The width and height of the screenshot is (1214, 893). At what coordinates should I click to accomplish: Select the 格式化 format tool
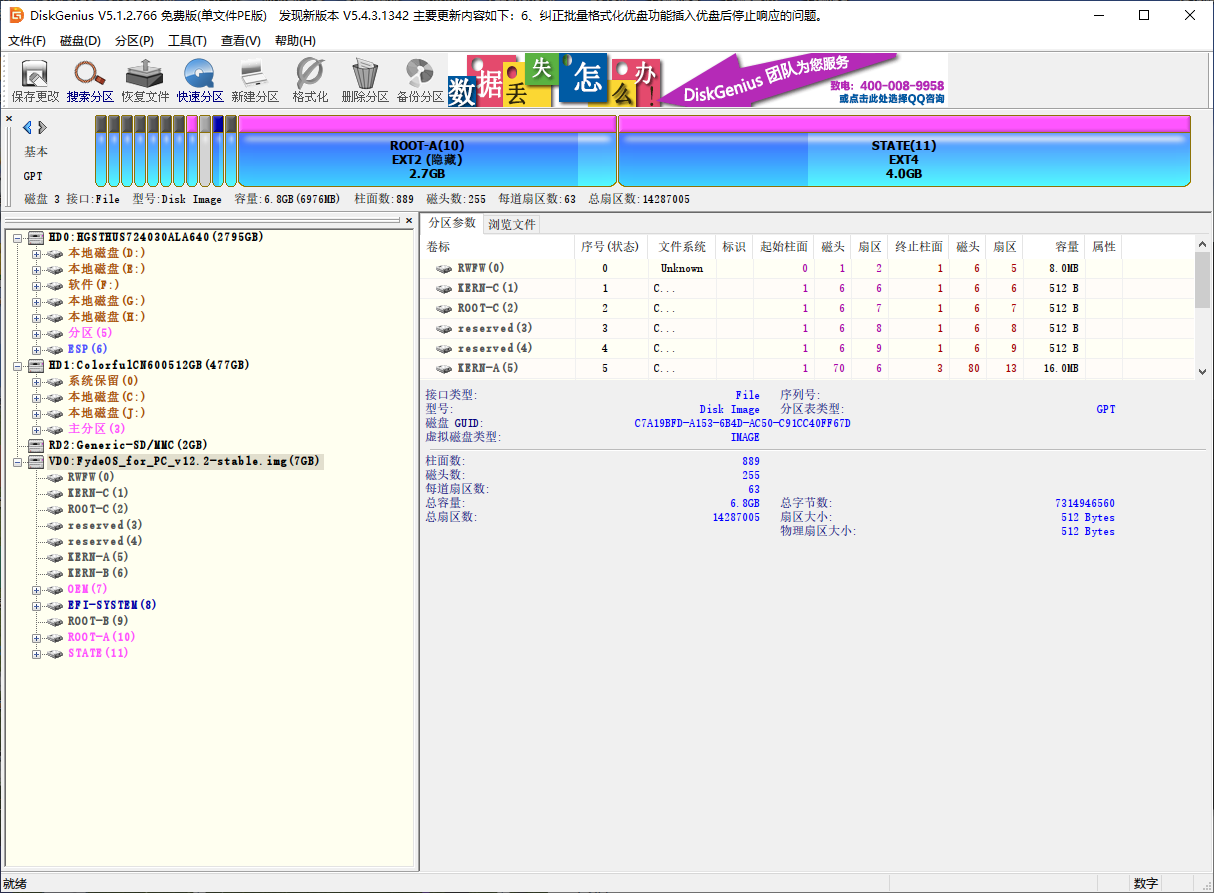click(x=310, y=81)
